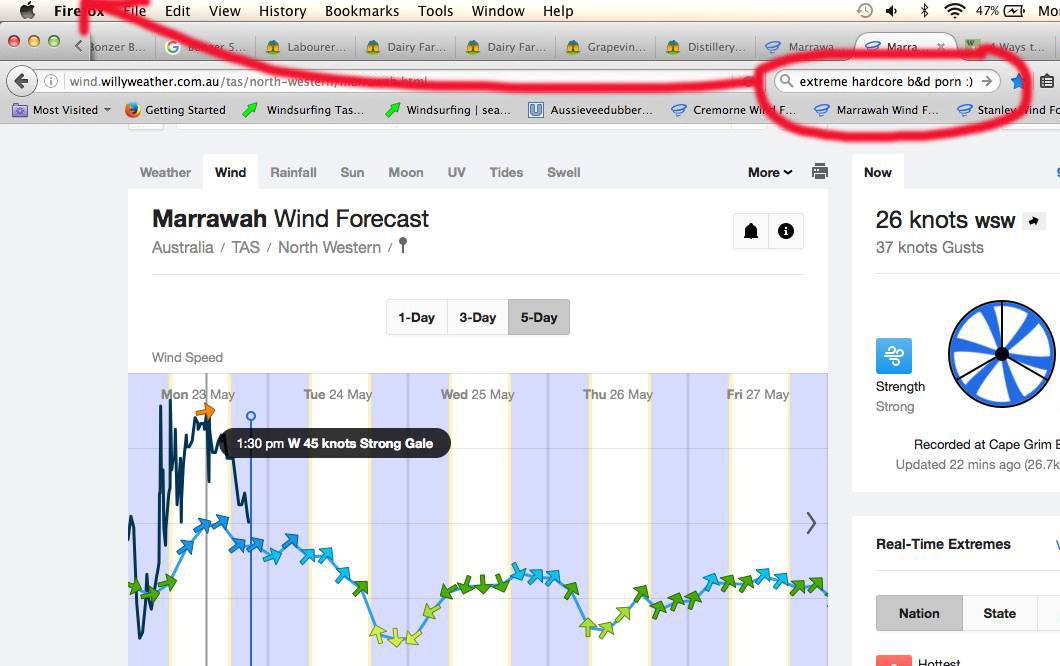Screen dimensions: 1060x666
Task: Expand the More dropdown menu
Action: click(770, 172)
